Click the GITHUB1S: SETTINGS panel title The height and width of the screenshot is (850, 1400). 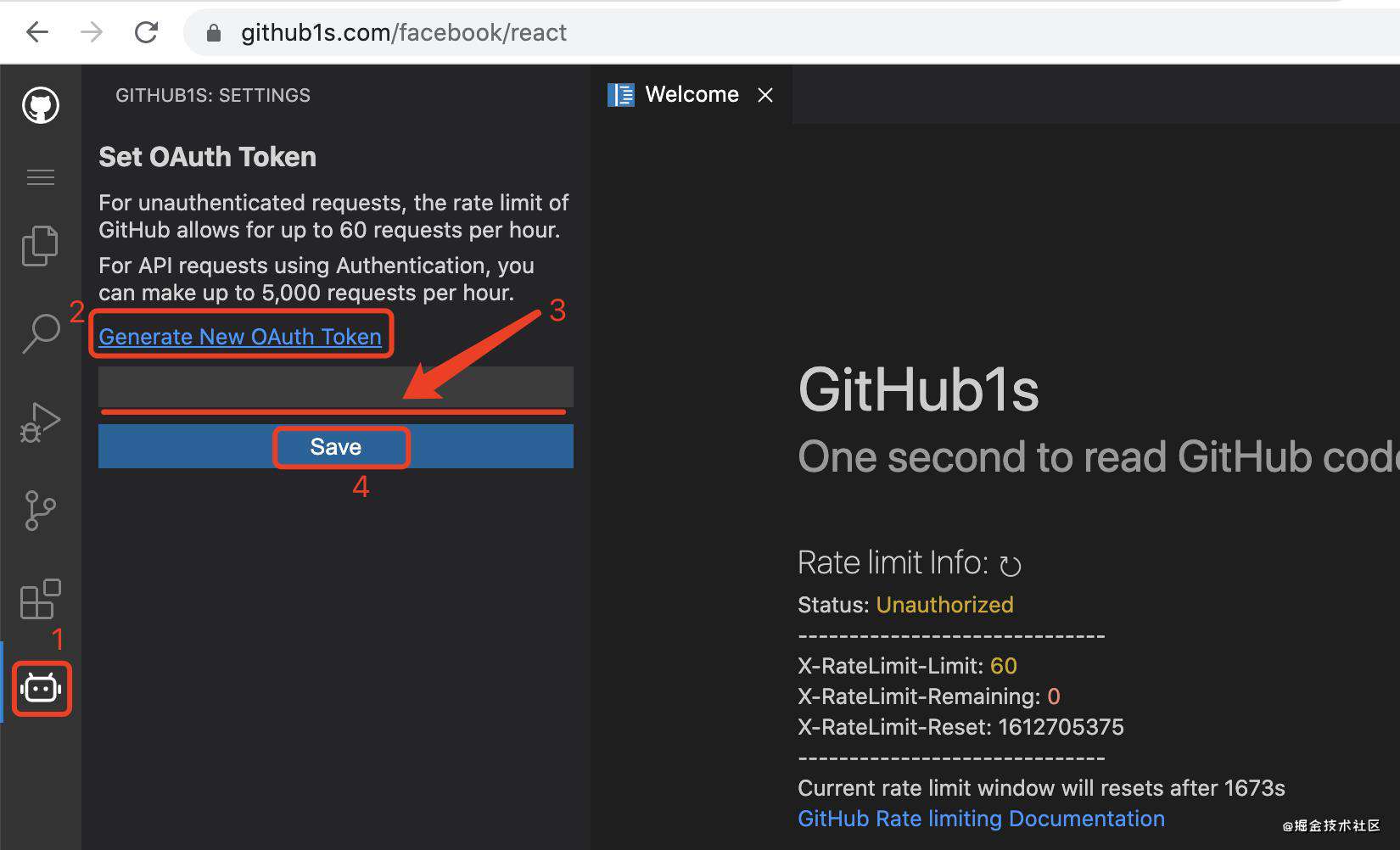(x=213, y=95)
